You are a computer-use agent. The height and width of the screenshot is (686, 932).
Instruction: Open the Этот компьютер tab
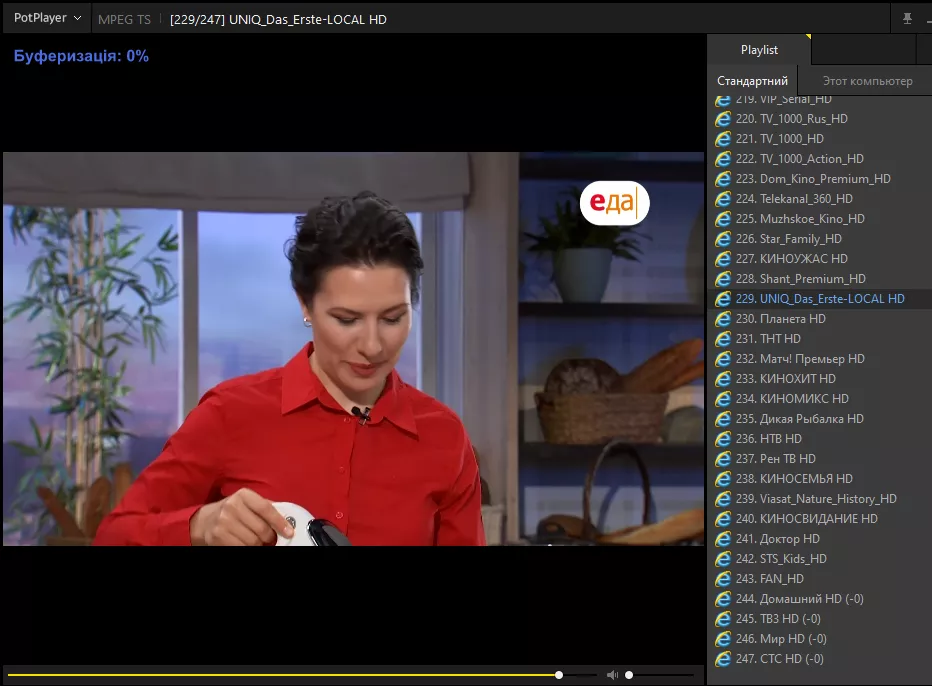coord(867,81)
